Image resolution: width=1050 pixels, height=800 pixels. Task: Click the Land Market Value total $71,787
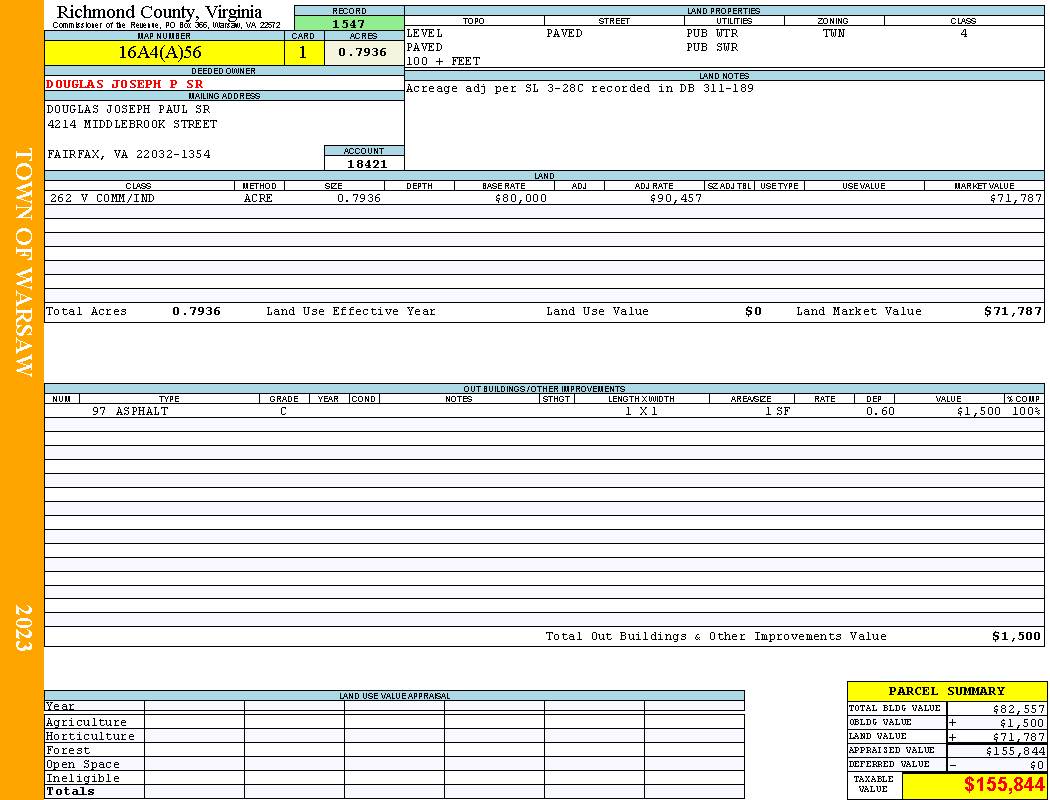pos(1012,311)
